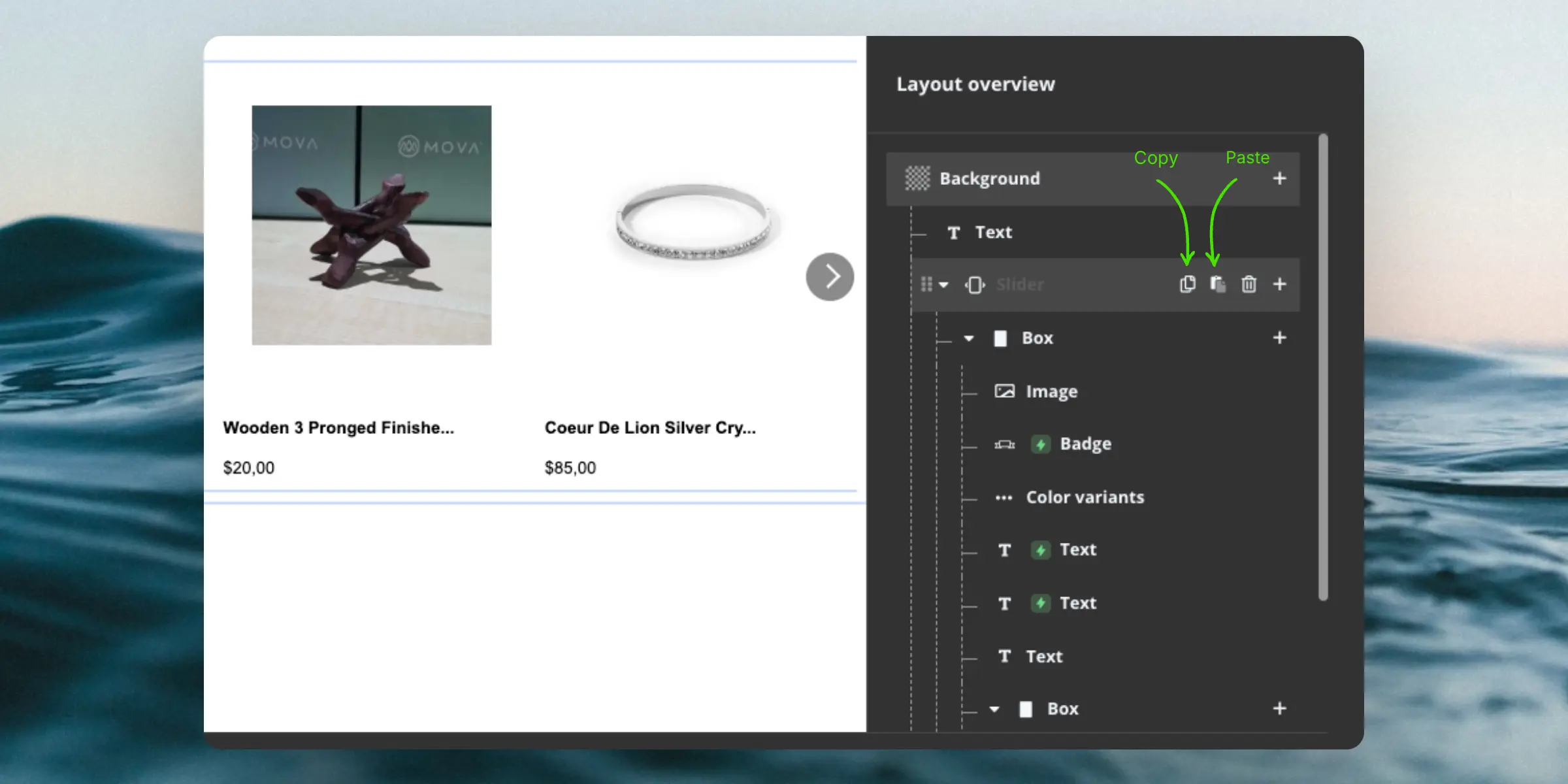The height and width of the screenshot is (784, 1568).
Task: Select the Color variants layer
Action: pos(1085,497)
